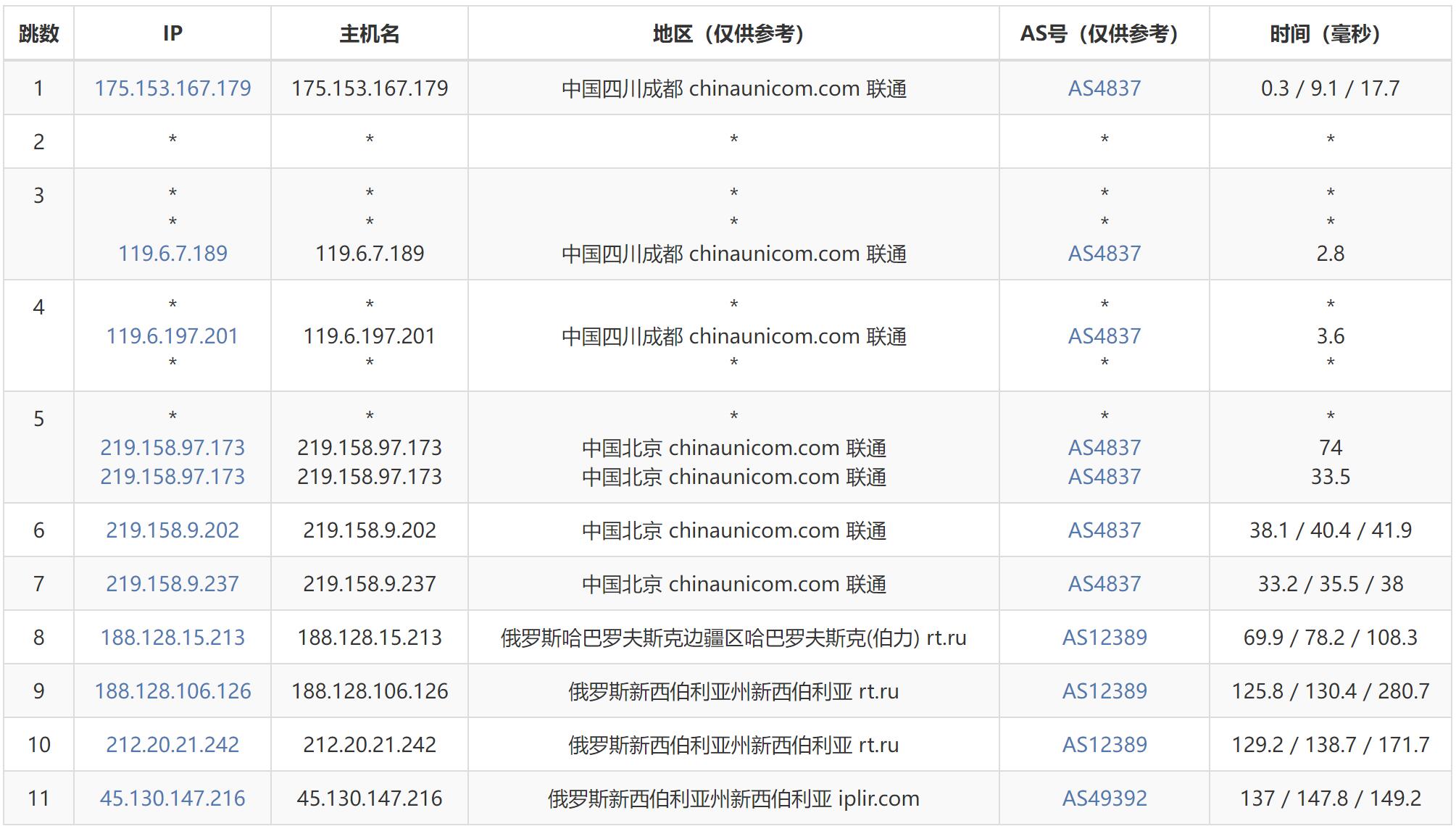Open the blue 45.130.147.216 IP link

point(172,798)
